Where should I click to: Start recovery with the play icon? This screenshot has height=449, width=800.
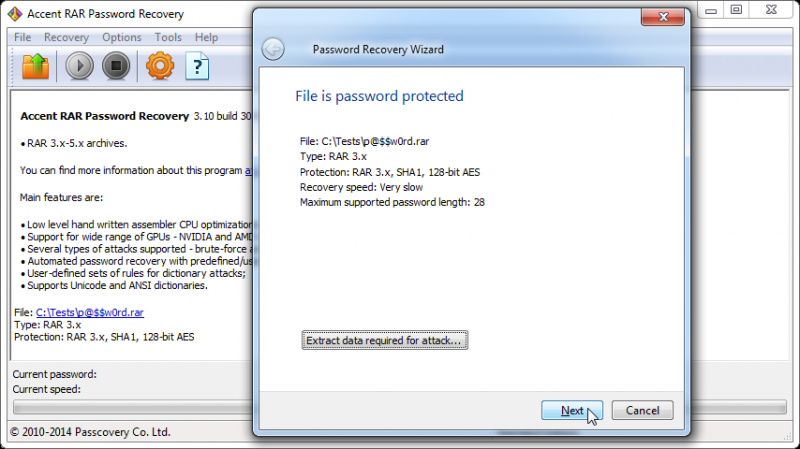79,66
